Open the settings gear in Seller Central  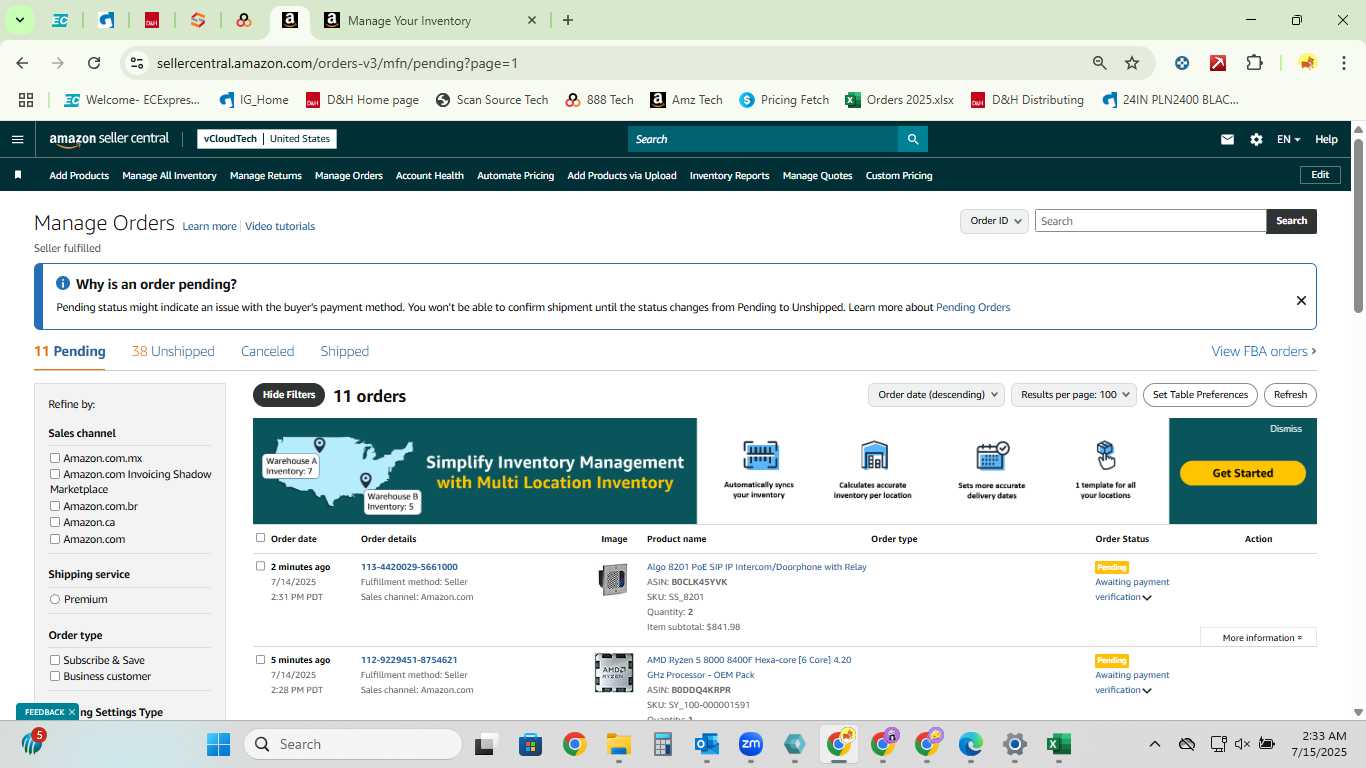[1256, 140]
